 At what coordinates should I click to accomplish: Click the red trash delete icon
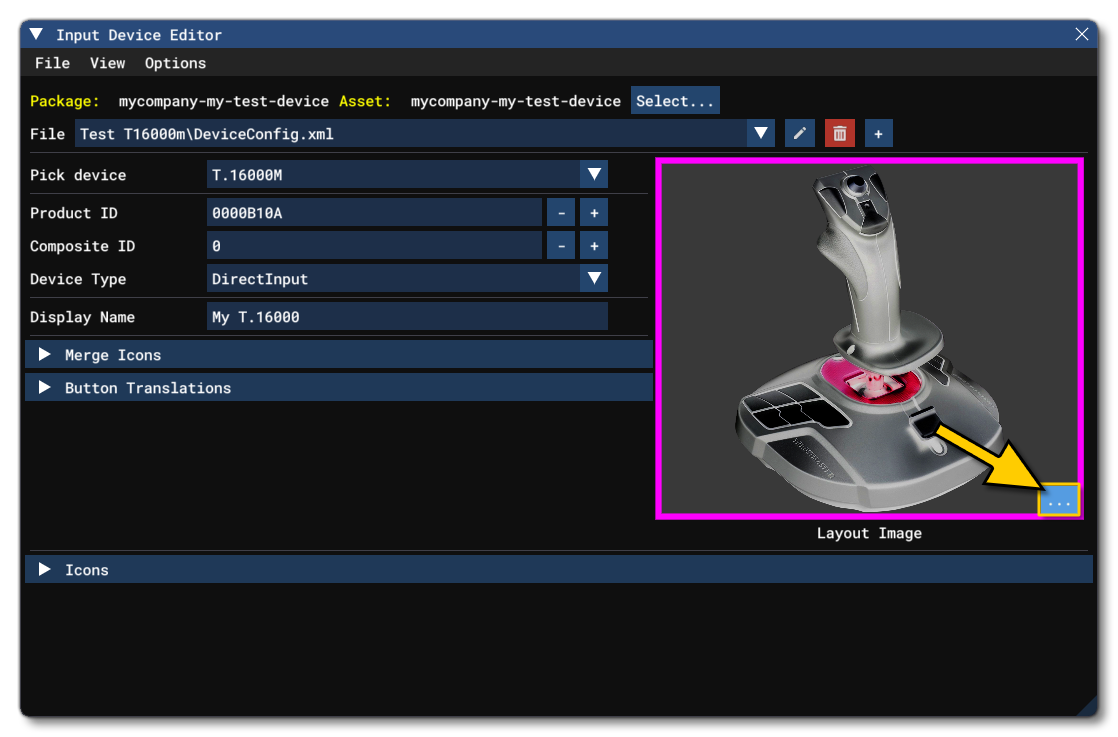[839, 134]
